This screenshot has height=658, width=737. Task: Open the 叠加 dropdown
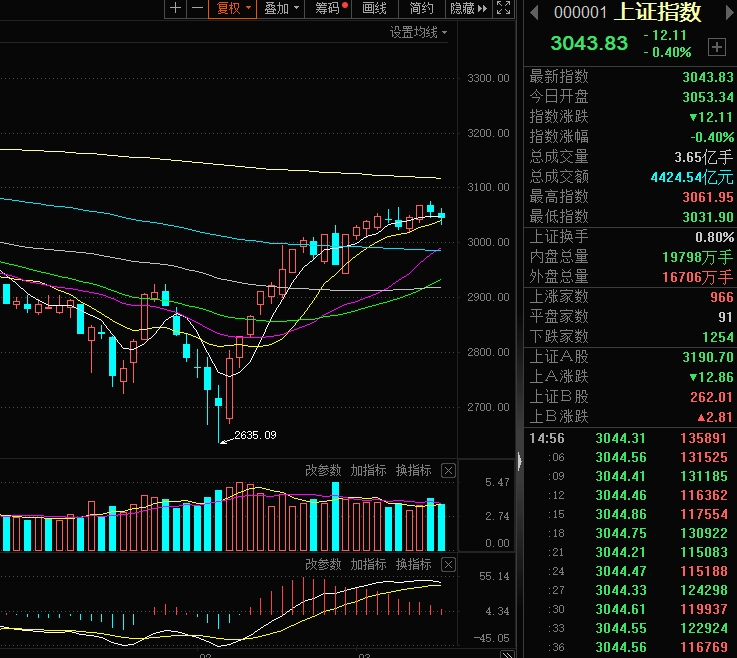[x=281, y=8]
